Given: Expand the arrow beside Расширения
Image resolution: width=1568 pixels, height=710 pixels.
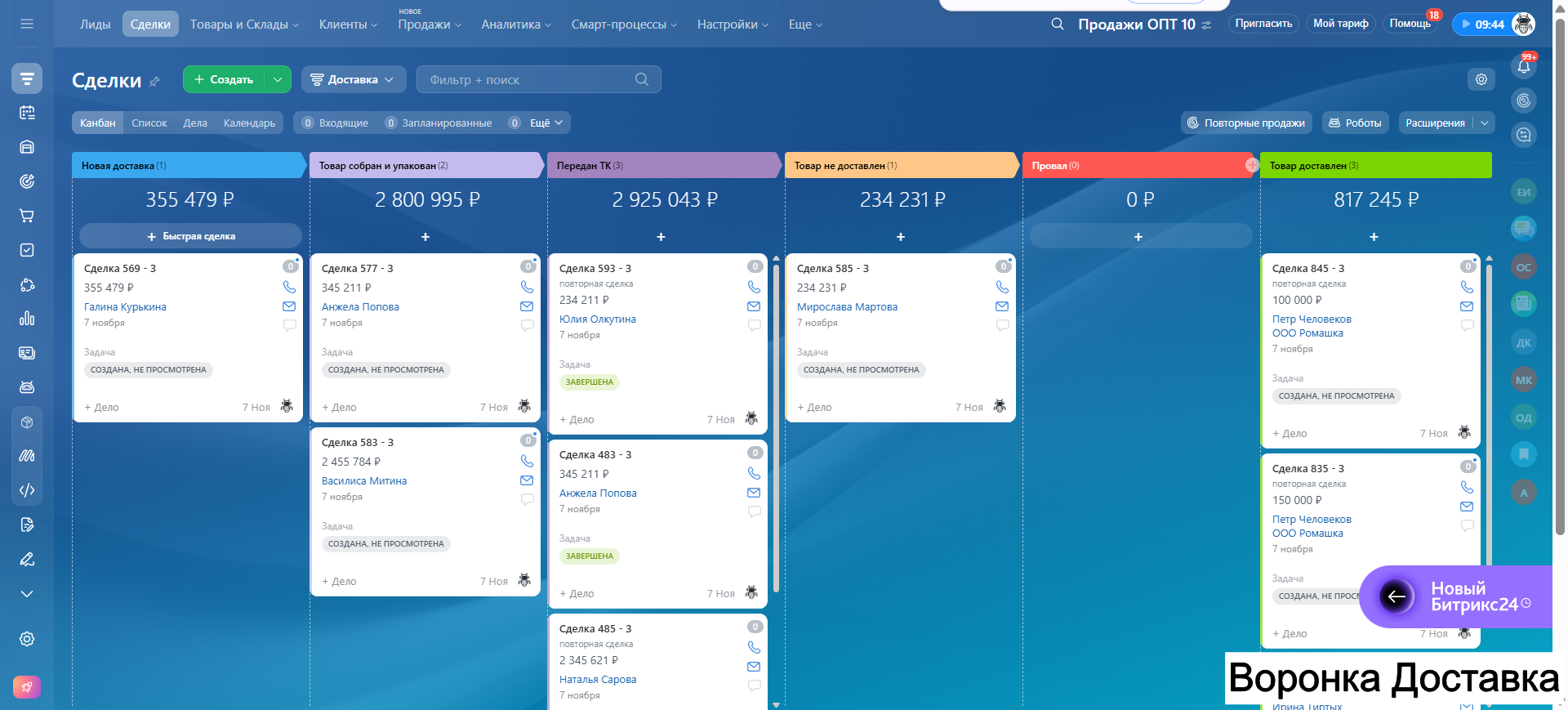Looking at the screenshot, I should (1485, 123).
